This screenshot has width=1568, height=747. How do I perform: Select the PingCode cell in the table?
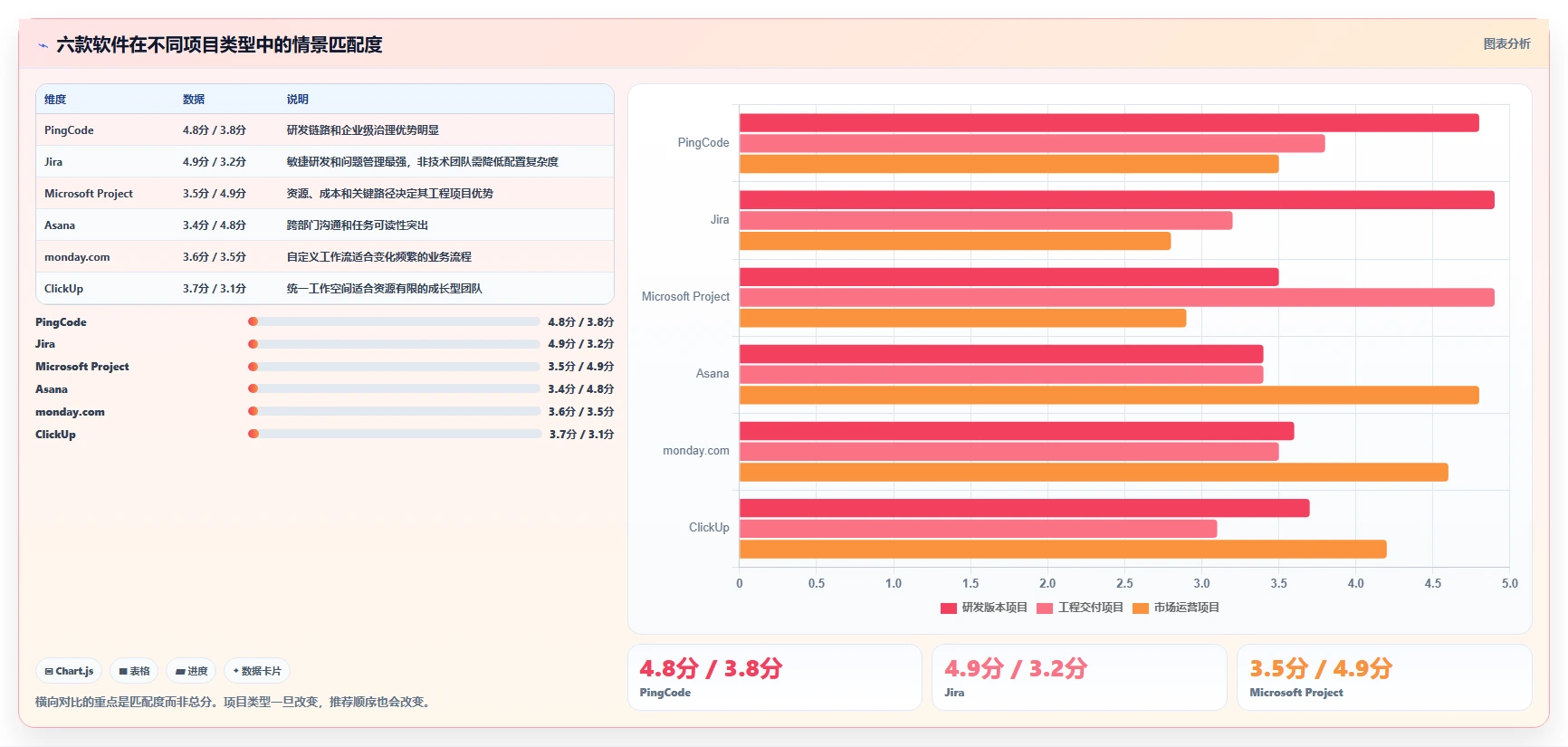tap(69, 130)
